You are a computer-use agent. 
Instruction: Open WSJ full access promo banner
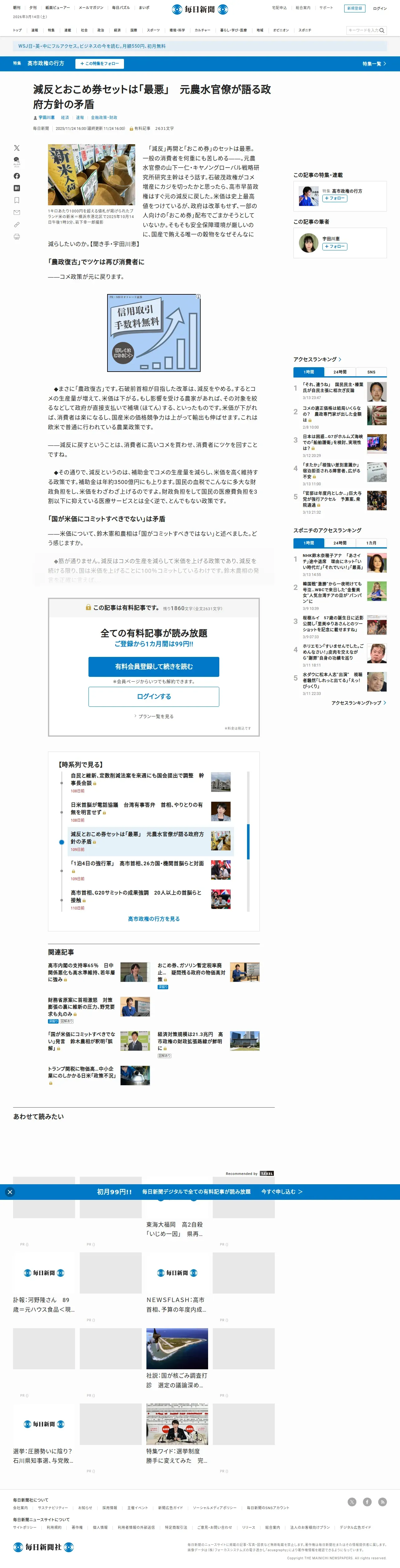coord(200,46)
